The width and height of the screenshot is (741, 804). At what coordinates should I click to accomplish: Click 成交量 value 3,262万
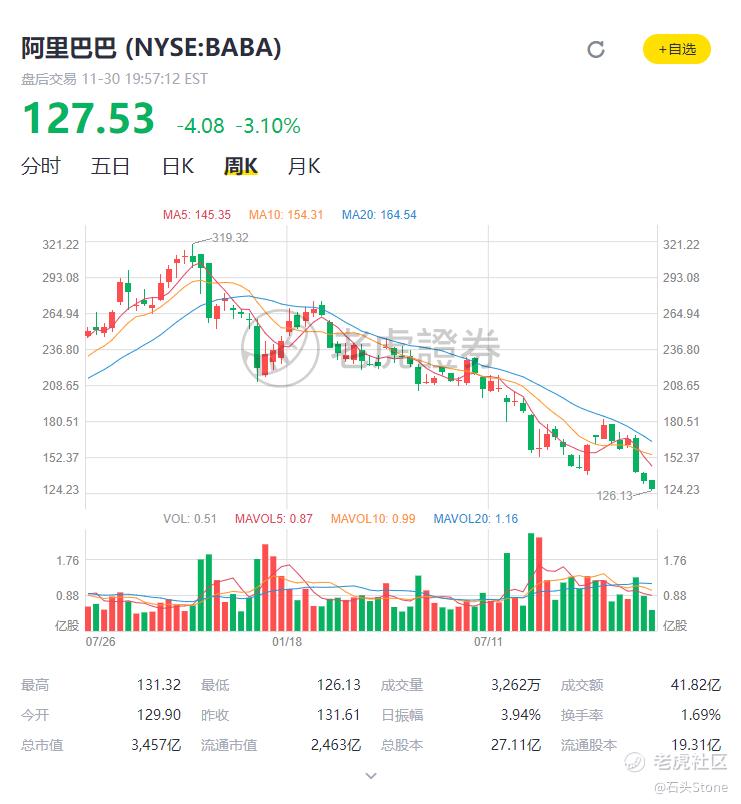coord(516,685)
